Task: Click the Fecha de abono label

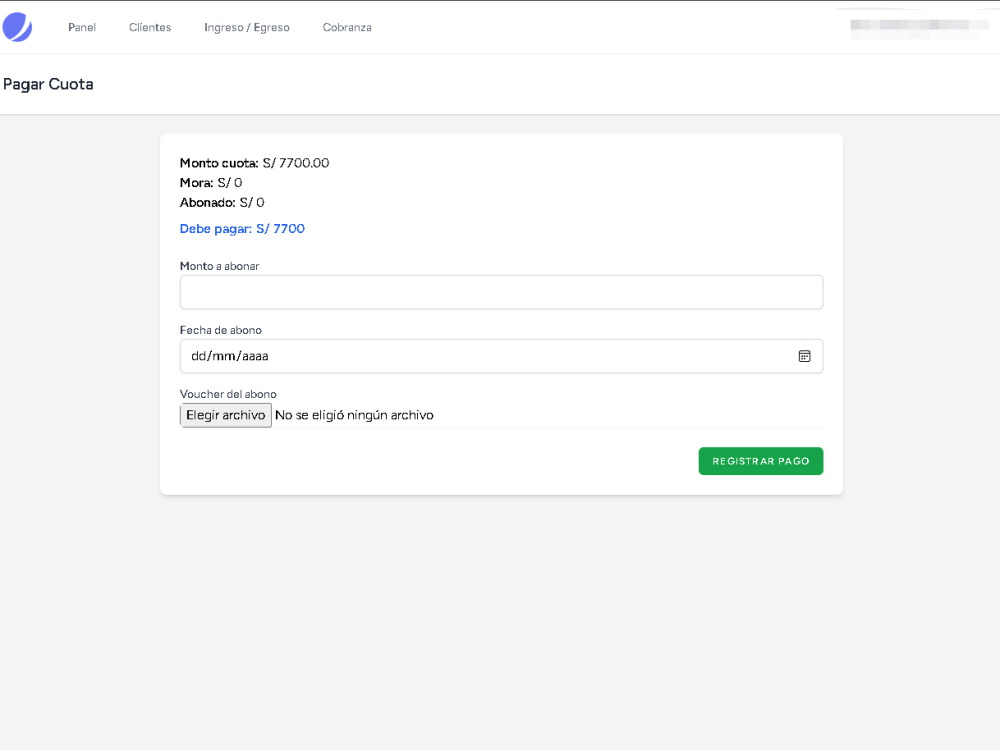Action: click(x=221, y=330)
